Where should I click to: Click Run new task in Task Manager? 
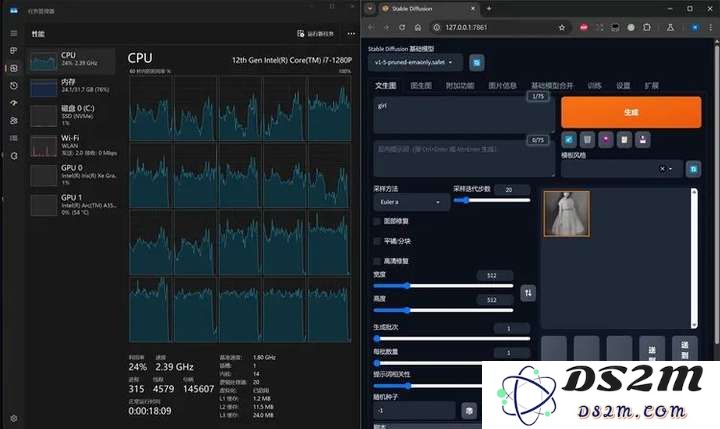(x=315, y=34)
